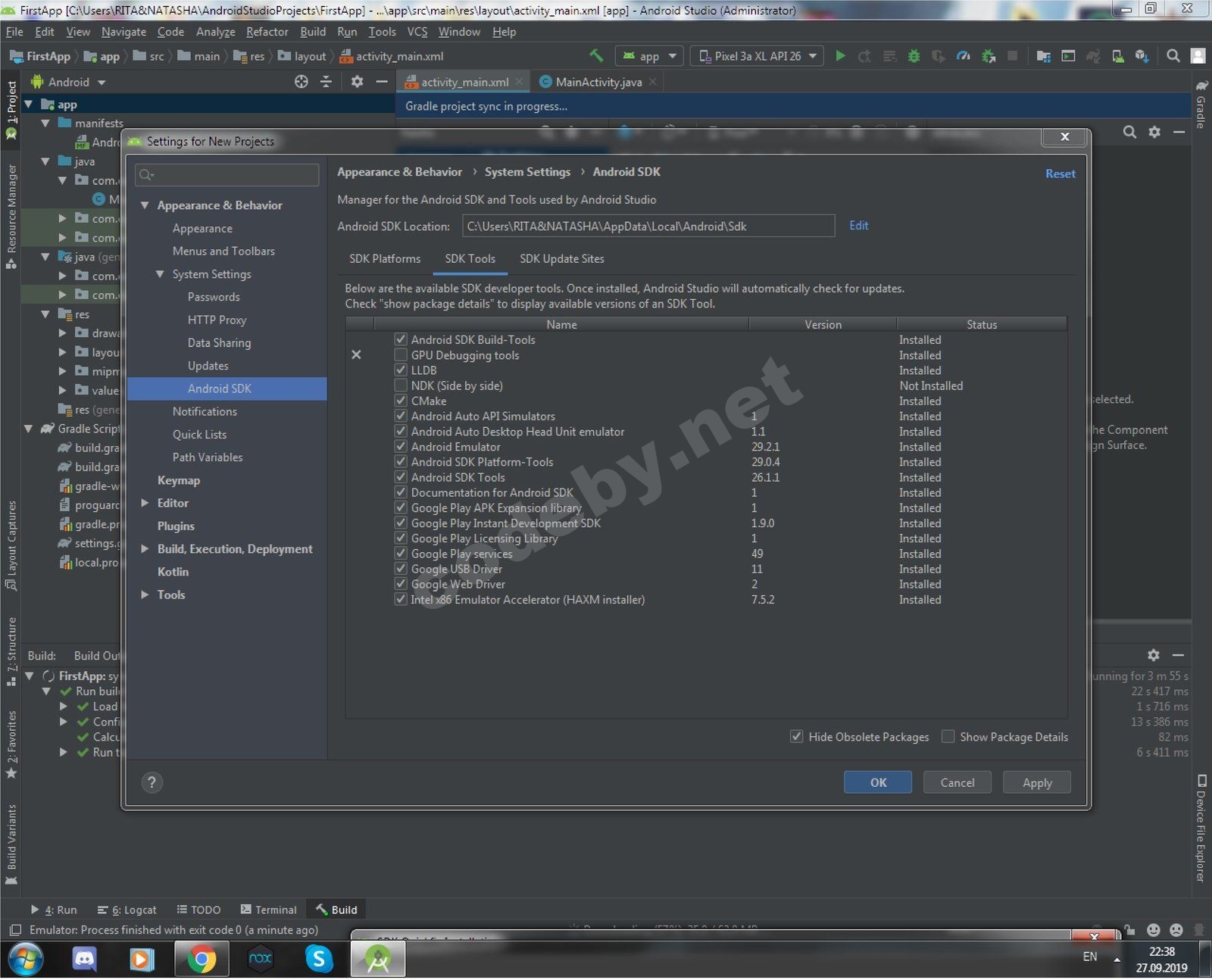Collapse the Appearance & Behavior settings group
Screen dimensions: 1212x980
(x=145, y=205)
